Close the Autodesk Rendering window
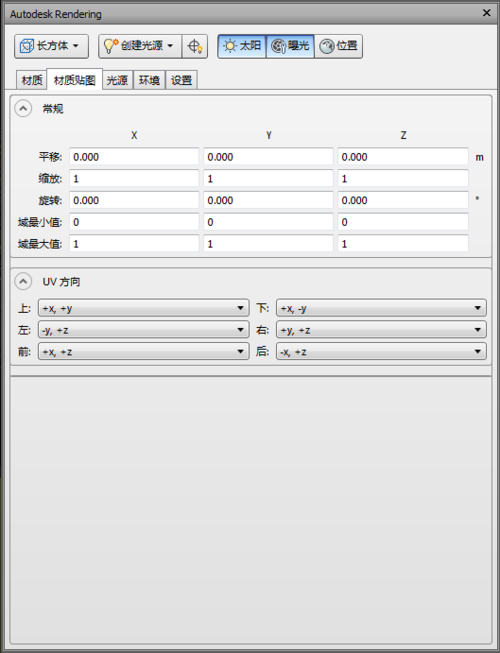500x653 pixels. (x=486, y=13)
